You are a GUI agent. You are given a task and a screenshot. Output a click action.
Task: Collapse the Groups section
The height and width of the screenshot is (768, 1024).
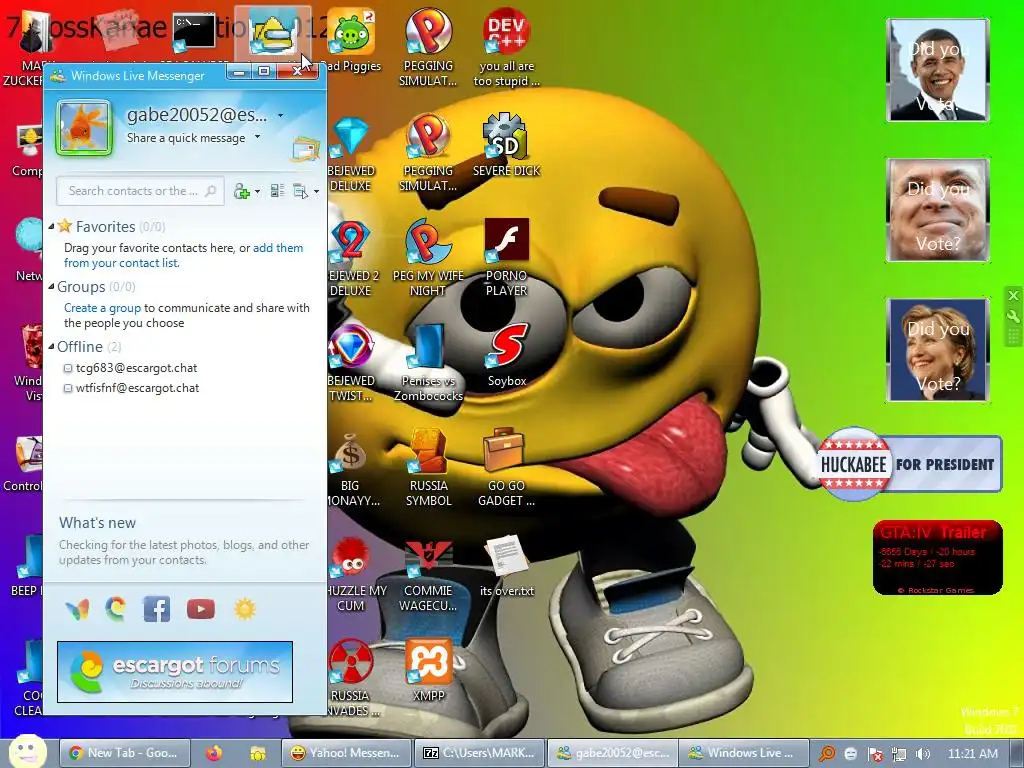pos(52,287)
